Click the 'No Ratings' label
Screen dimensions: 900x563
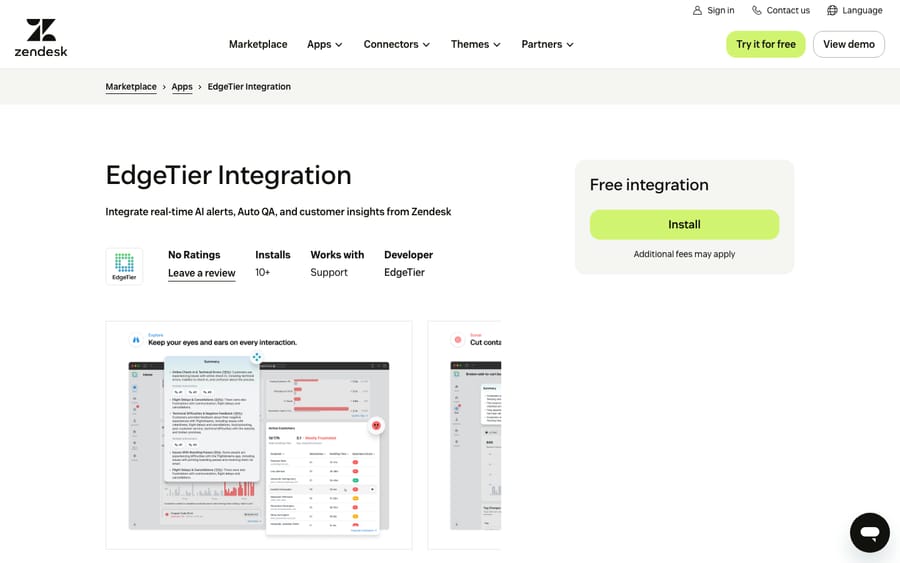(194, 255)
